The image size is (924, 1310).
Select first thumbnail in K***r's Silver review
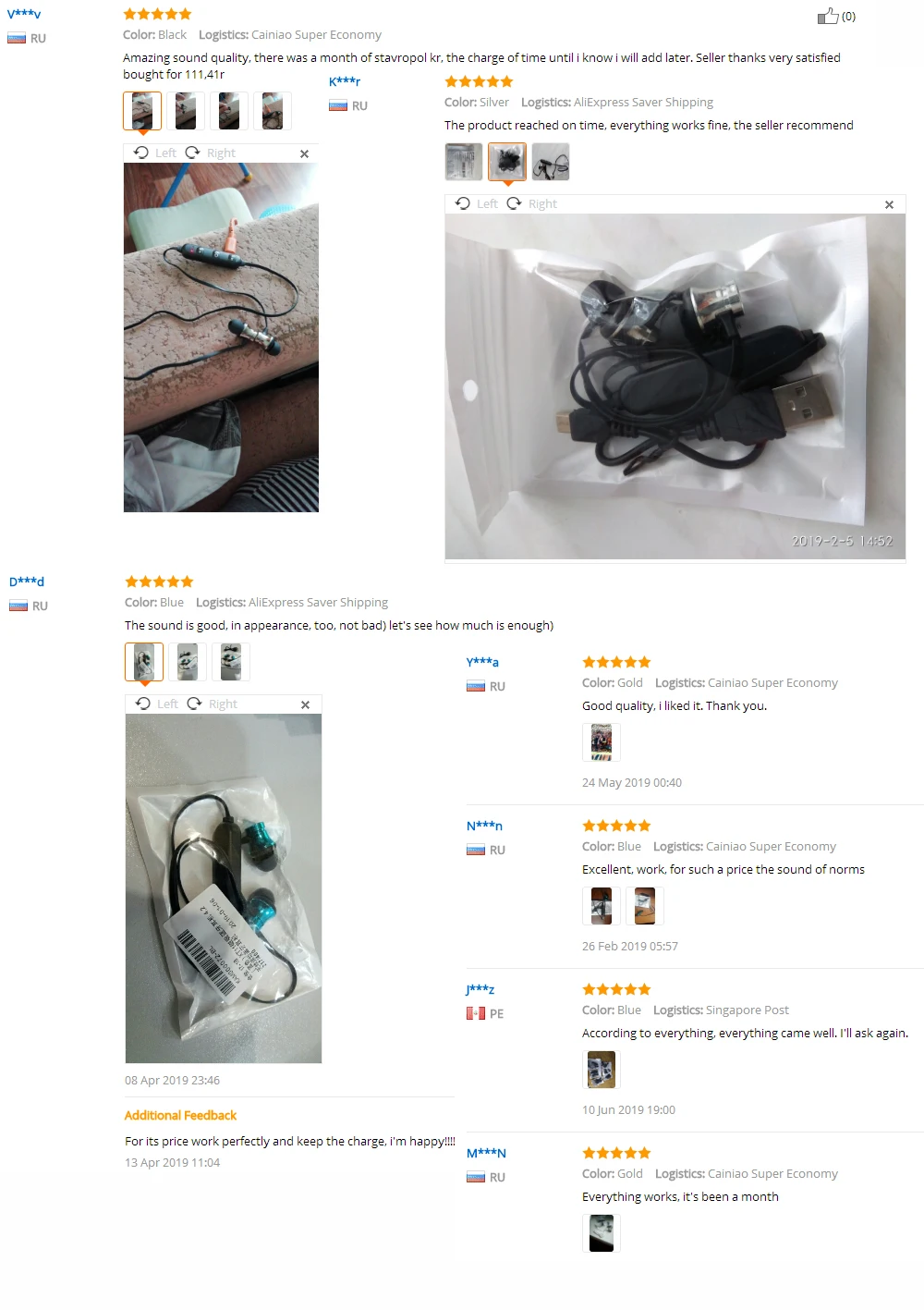tap(464, 162)
